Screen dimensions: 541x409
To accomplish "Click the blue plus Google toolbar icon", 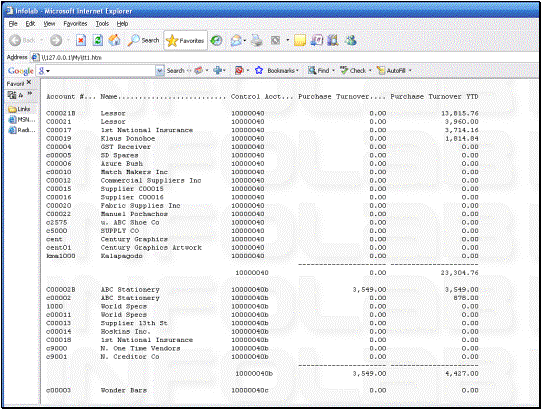I will (217, 71).
